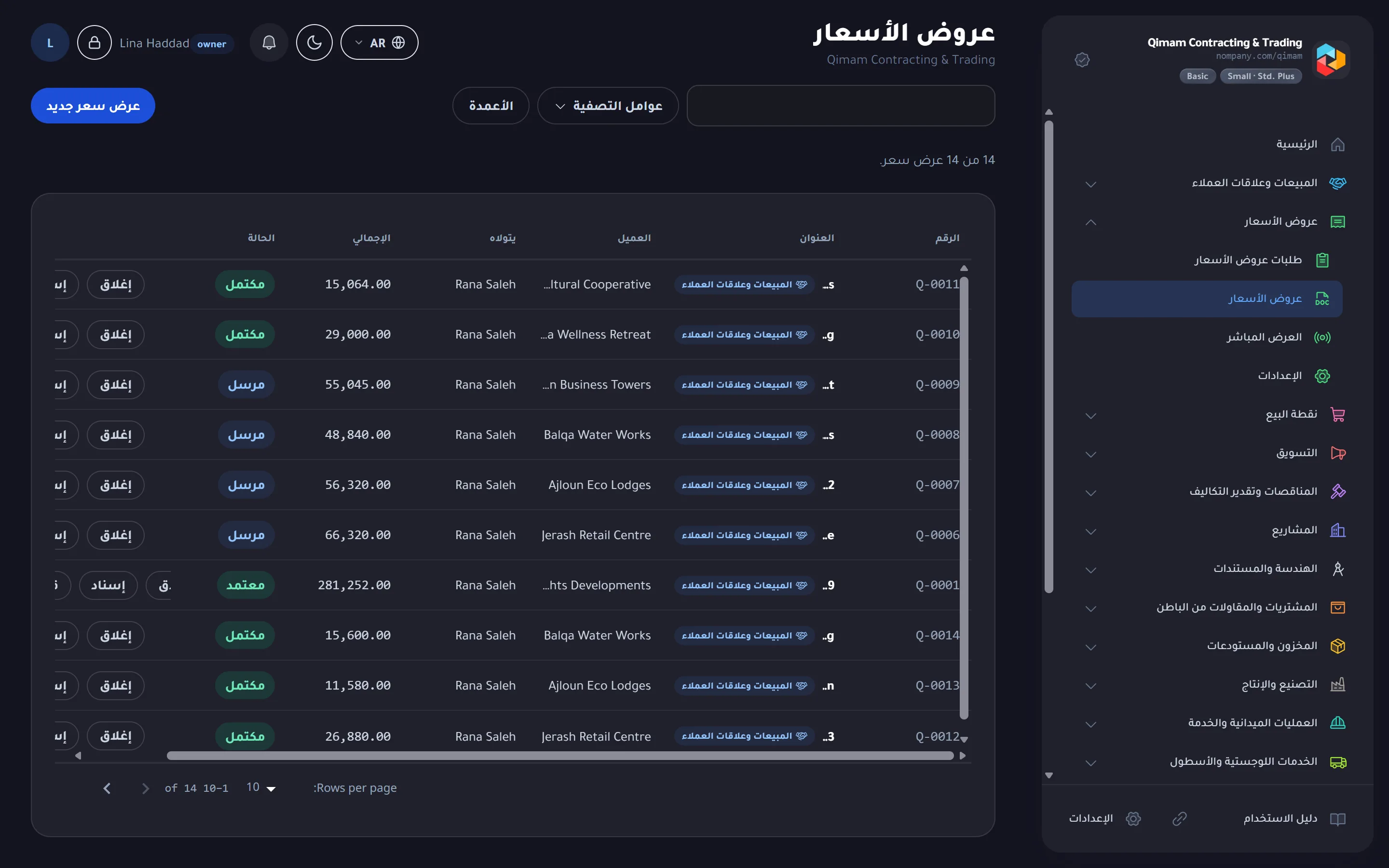Click the مرسل status badge on Q-0007
The width and height of the screenshot is (1389, 868).
[245, 485]
